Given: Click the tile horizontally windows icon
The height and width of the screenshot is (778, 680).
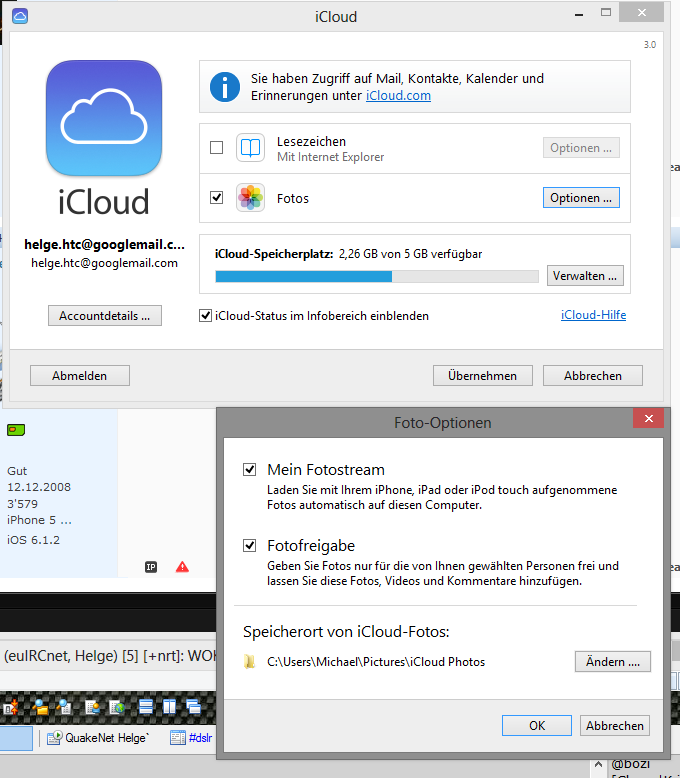Looking at the screenshot, I should coord(145,706).
